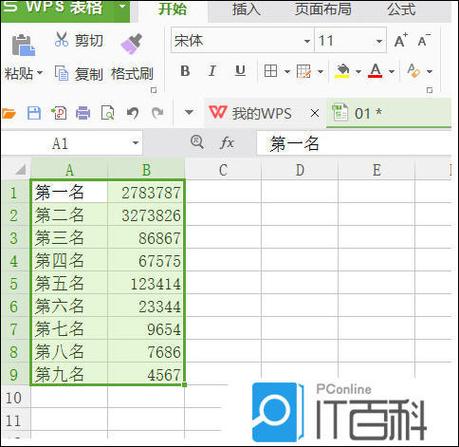Click the export to PDF icon

coord(59,113)
